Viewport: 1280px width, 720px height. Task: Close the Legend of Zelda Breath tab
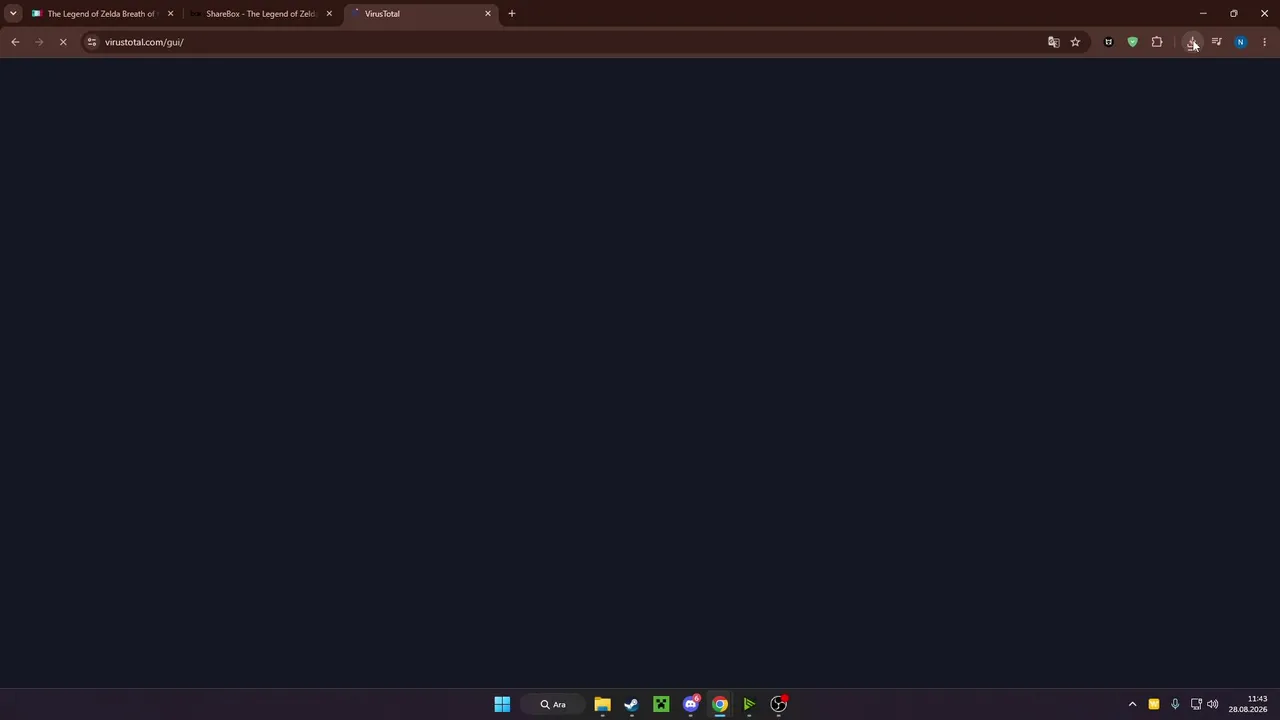click(170, 14)
